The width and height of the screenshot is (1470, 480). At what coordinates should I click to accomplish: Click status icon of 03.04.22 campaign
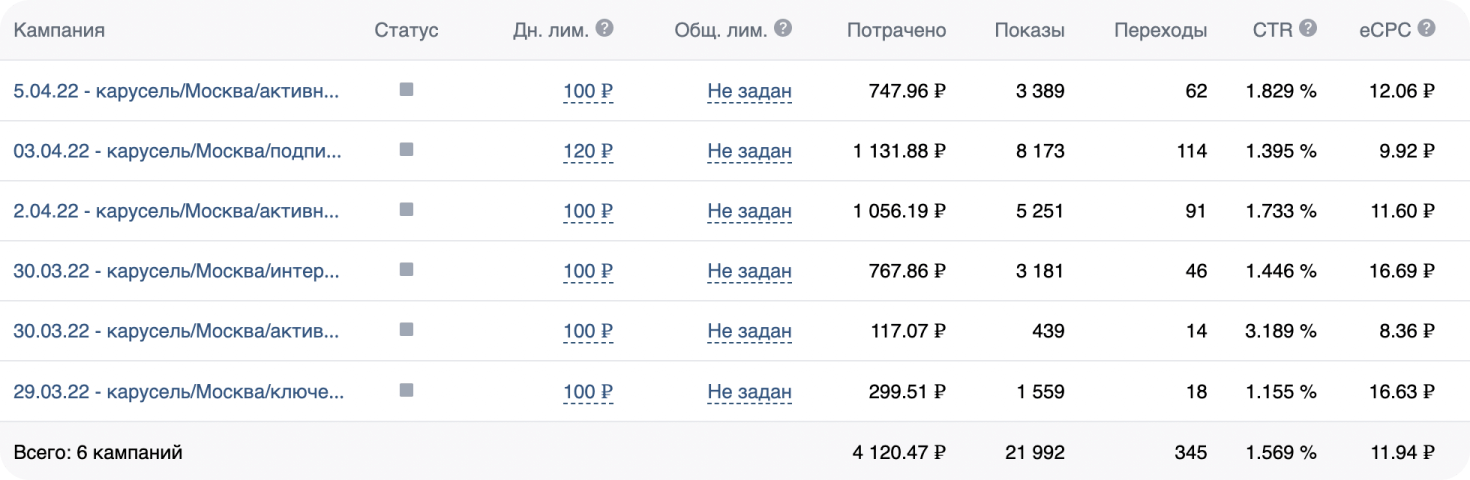click(x=406, y=150)
